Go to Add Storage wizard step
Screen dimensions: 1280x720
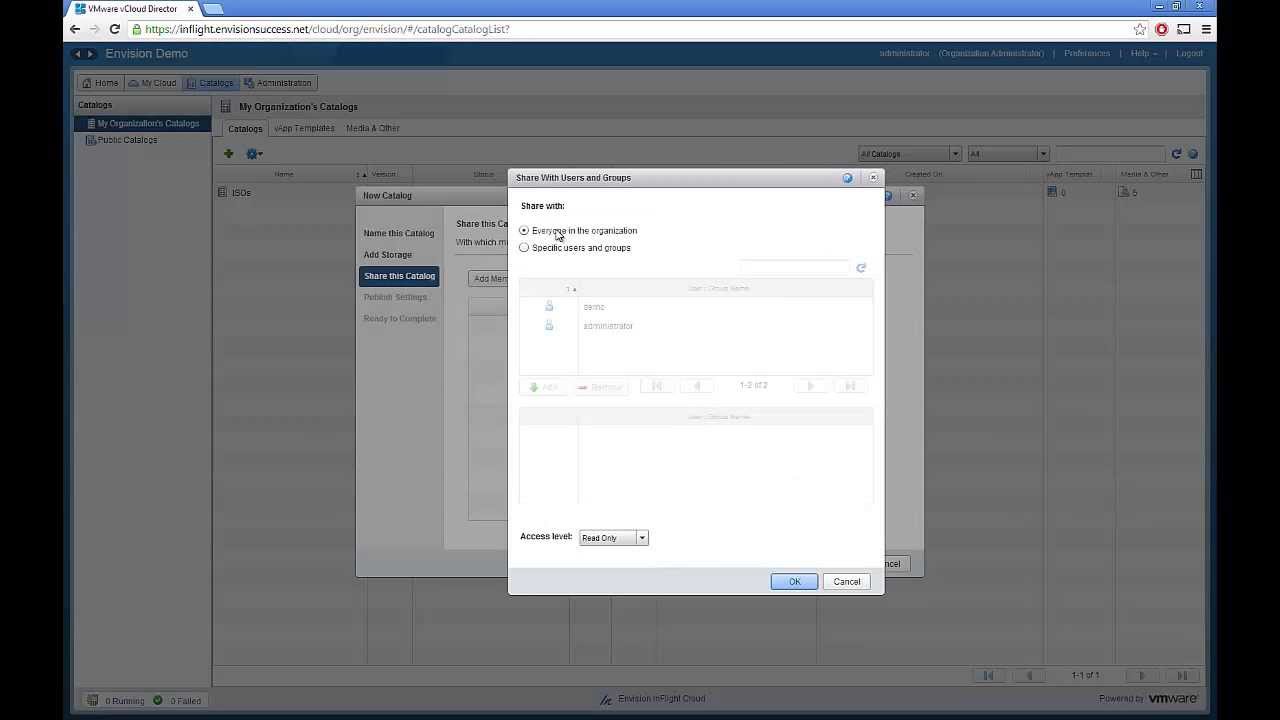coord(388,255)
